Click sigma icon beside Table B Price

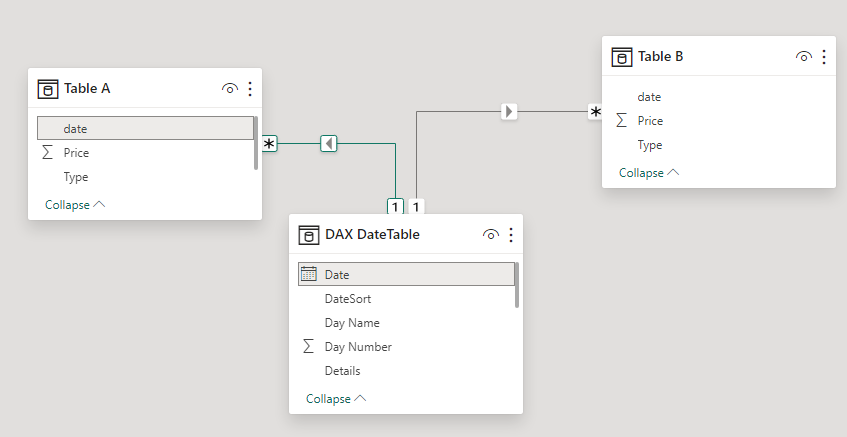[621, 120]
